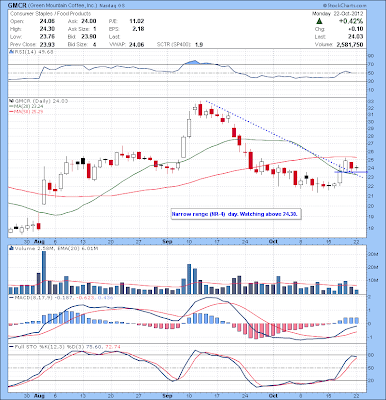Screen dimensions: 386x400
Task: Click the date Monday 22-Oct-2012
Action: 337,14
